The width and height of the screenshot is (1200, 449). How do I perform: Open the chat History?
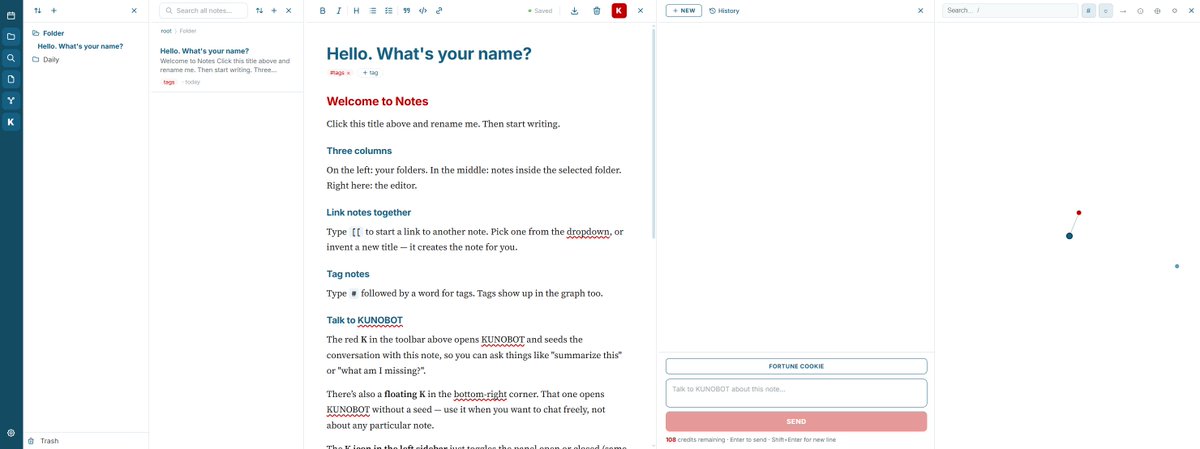click(x=724, y=10)
